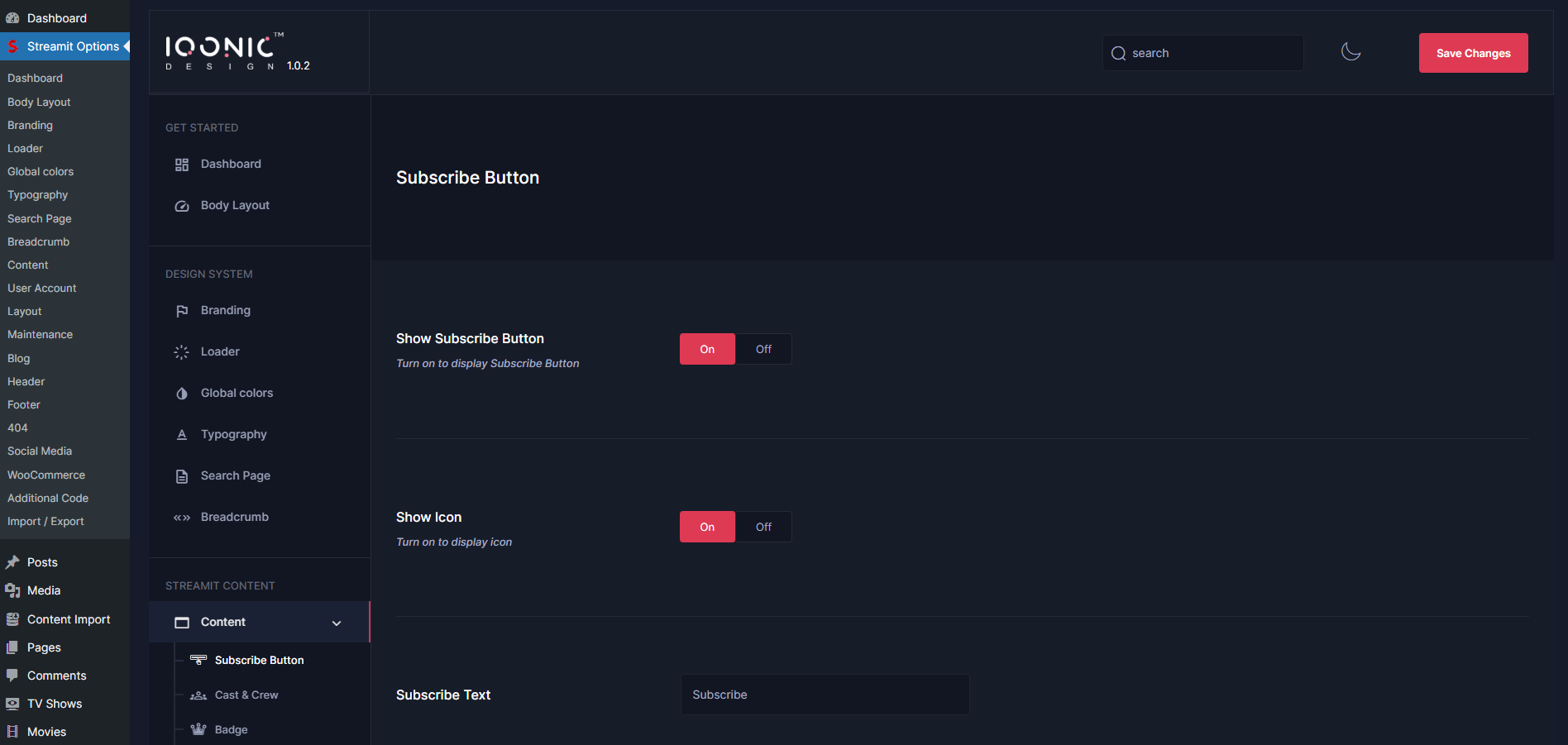
Task: Open Branding in Design System panel
Action: pos(226,310)
